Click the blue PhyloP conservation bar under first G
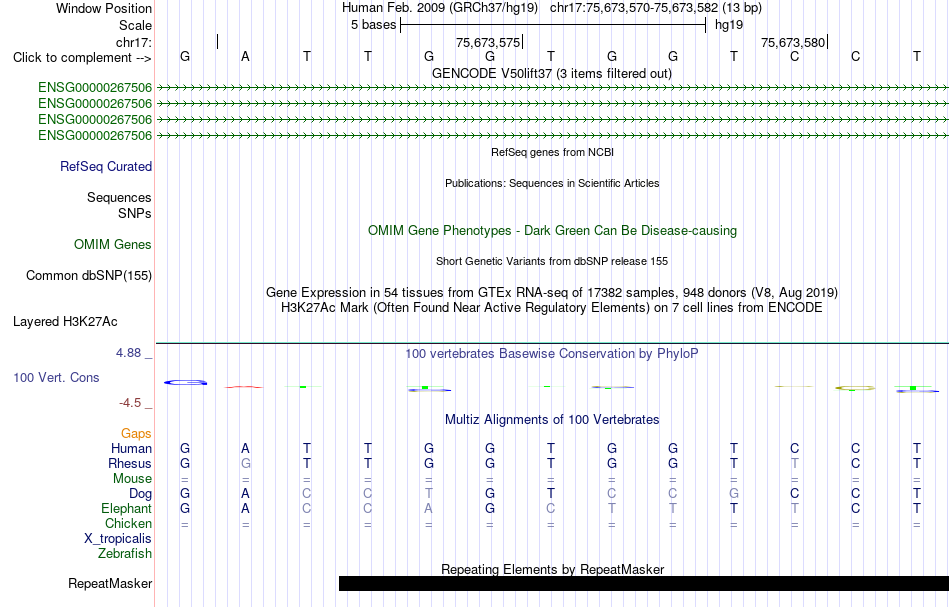950x607 pixels. pos(185,383)
